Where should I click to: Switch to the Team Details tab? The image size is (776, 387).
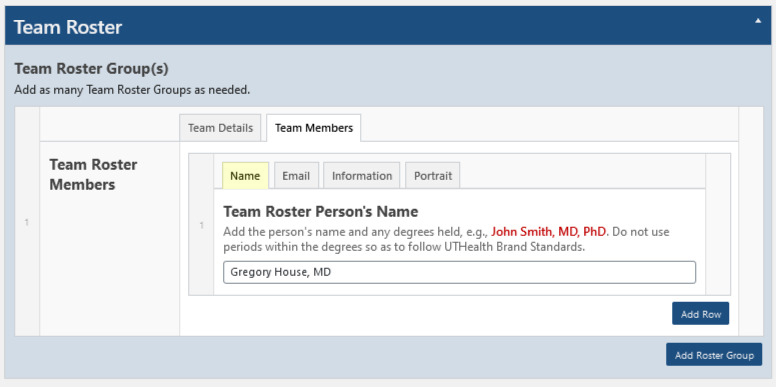(220, 128)
